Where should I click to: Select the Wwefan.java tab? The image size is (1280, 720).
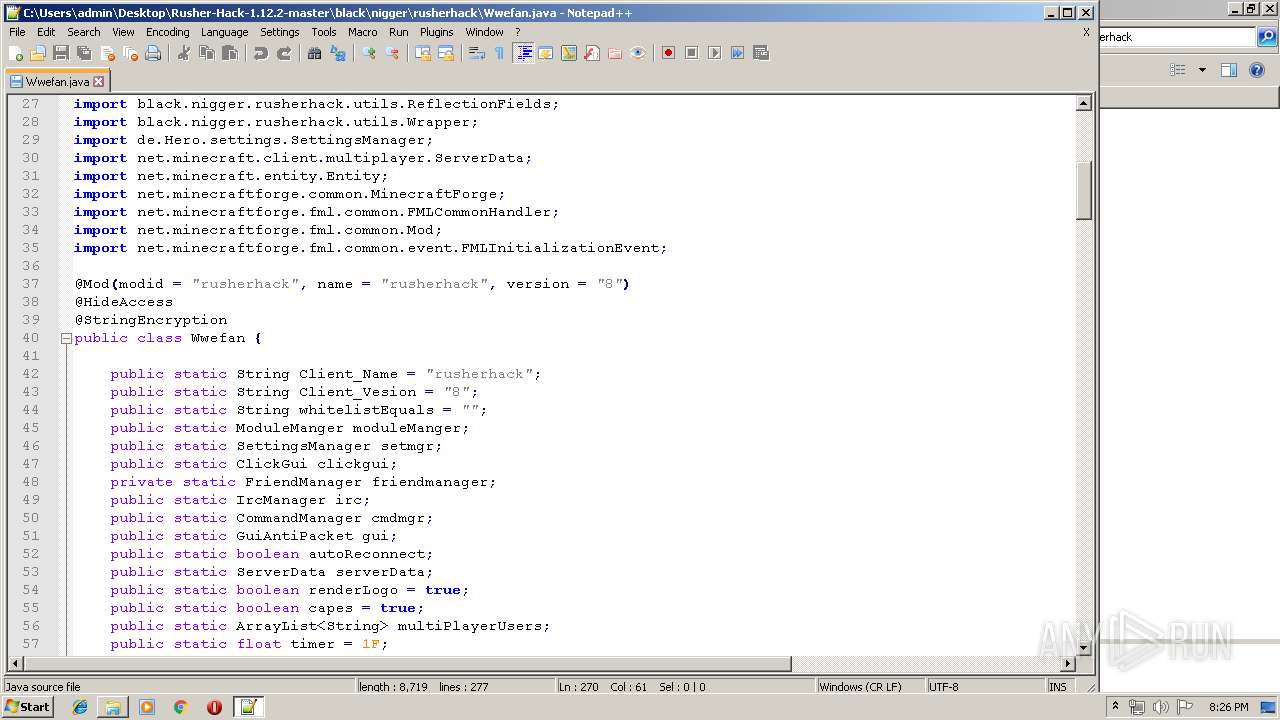57,82
